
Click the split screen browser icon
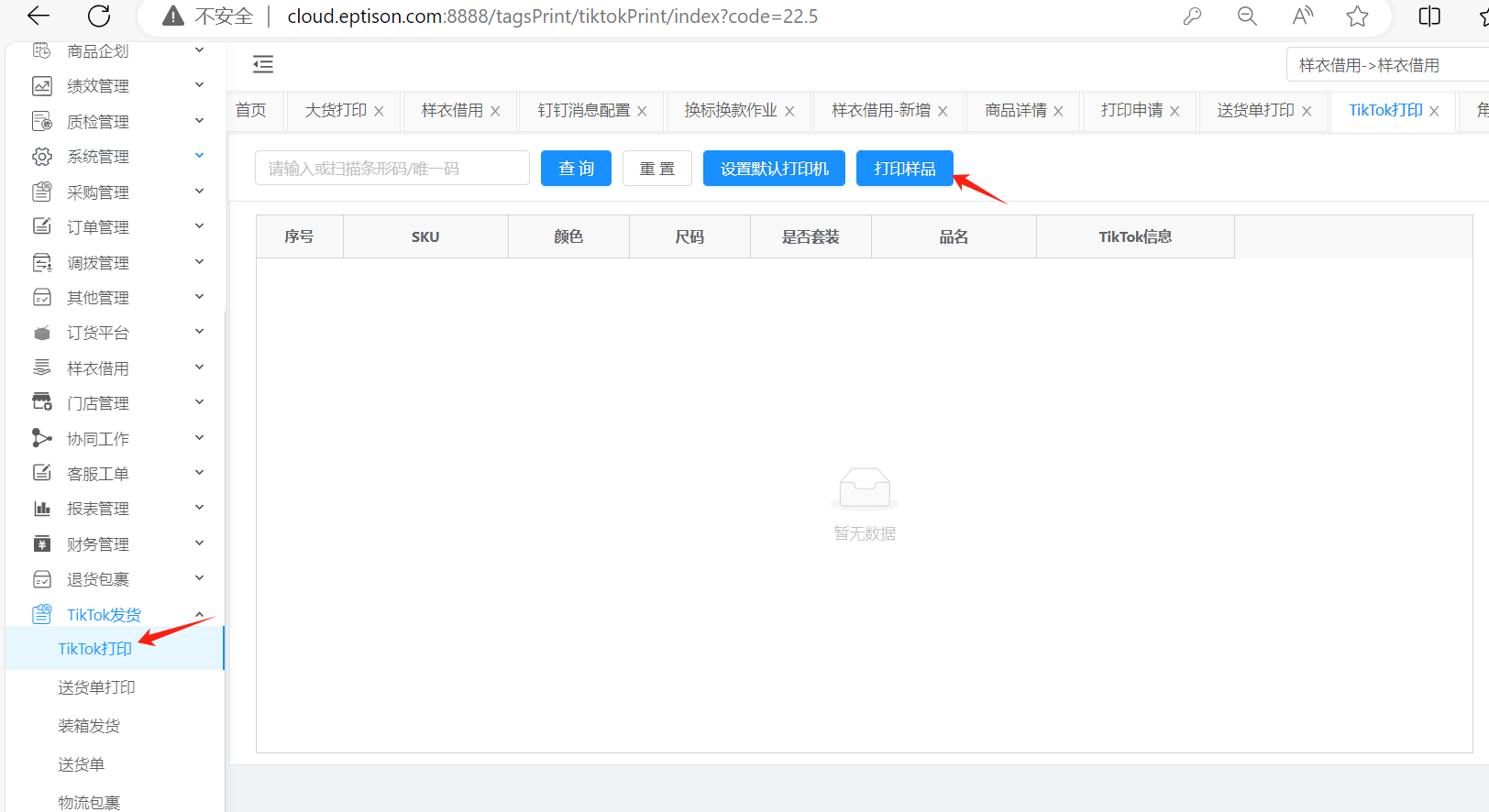click(1428, 16)
